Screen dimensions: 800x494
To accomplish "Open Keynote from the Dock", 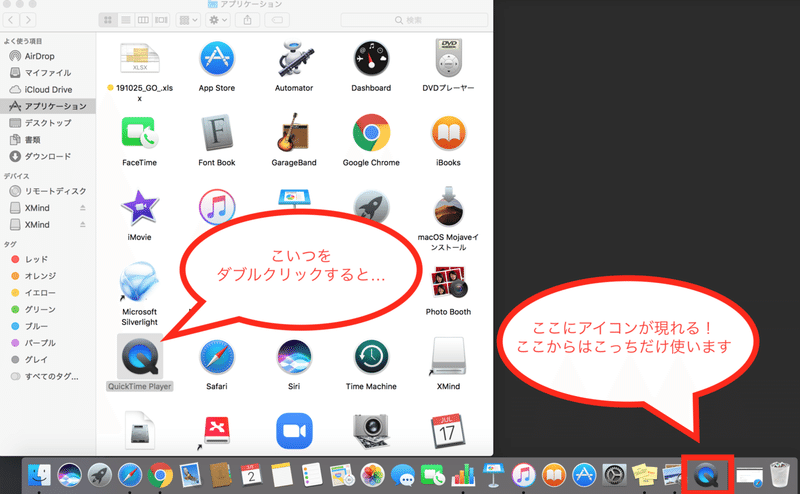I will [493, 475].
